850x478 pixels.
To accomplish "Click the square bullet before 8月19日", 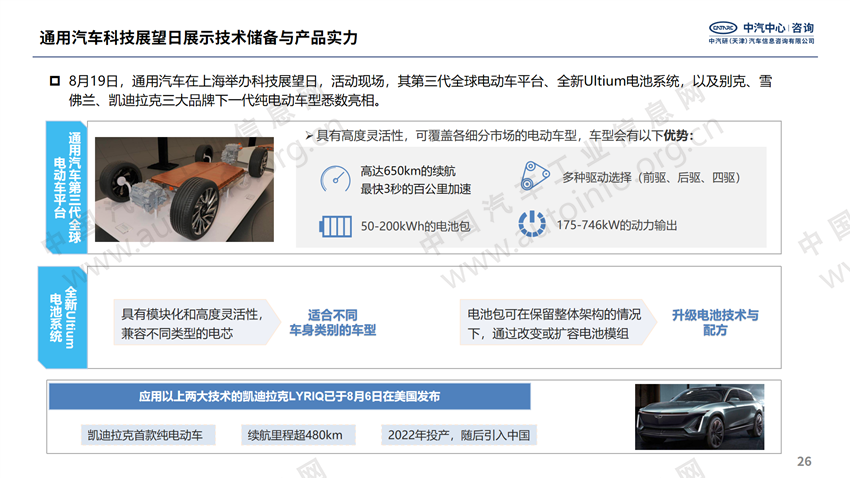I will [55, 81].
